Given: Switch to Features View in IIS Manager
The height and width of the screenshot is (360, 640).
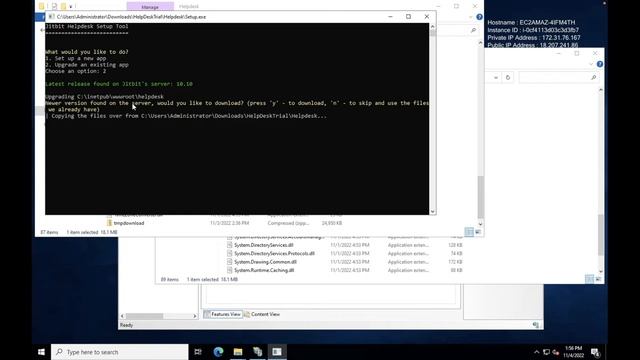Looking at the screenshot, I should click(x=222, y=314).
